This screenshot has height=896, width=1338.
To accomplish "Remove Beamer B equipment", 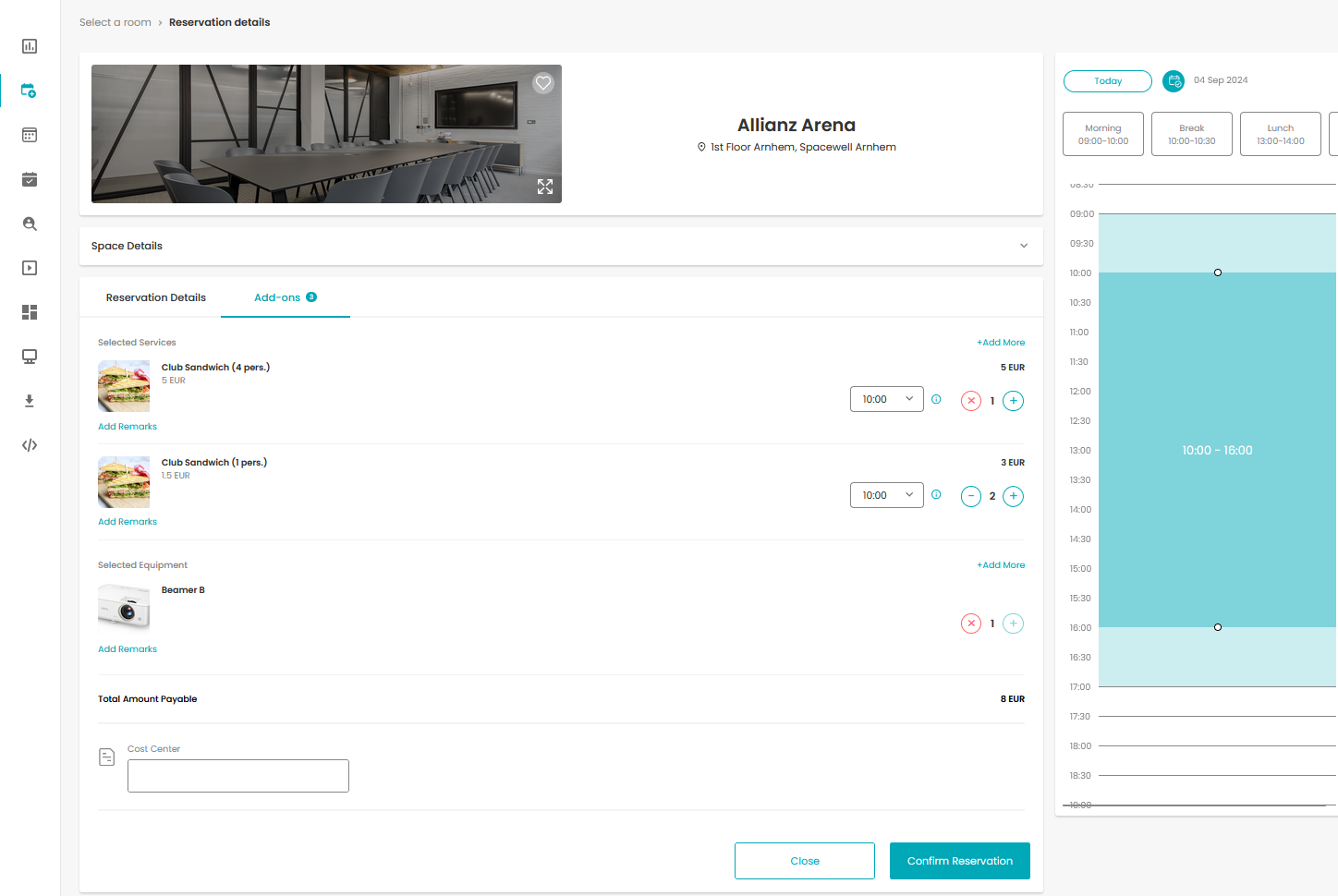I will tap(971, 624).
